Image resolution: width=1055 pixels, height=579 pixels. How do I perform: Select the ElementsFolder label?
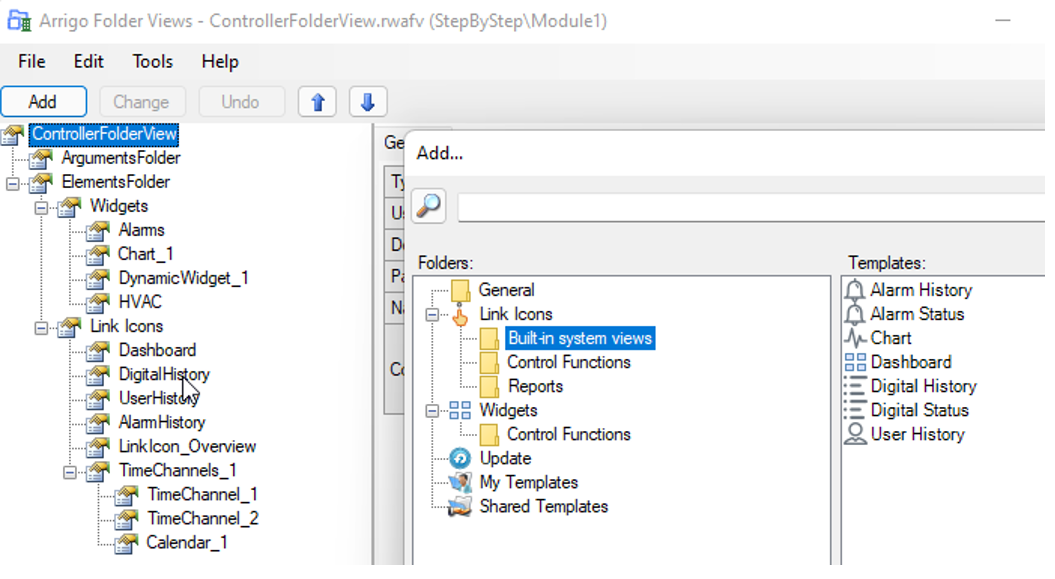[x=116, y=182]
